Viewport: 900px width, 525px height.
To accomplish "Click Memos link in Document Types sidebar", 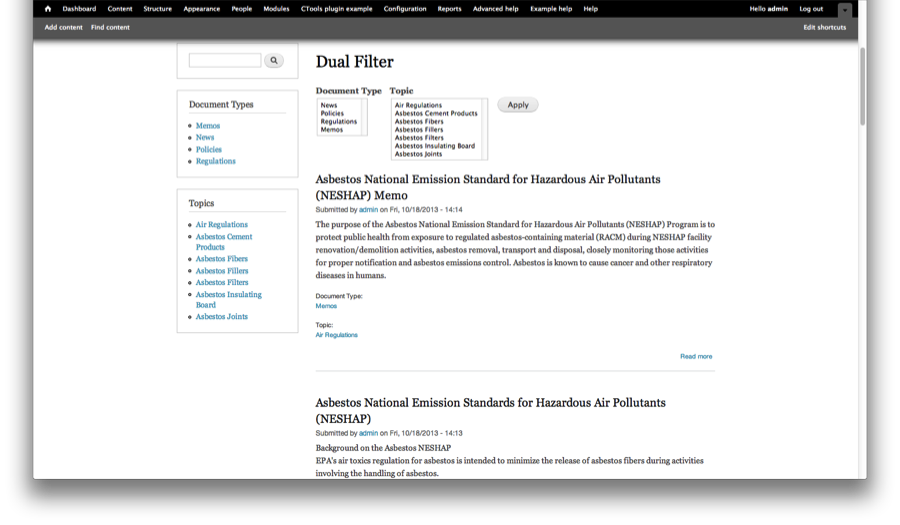I will [208, 126].
